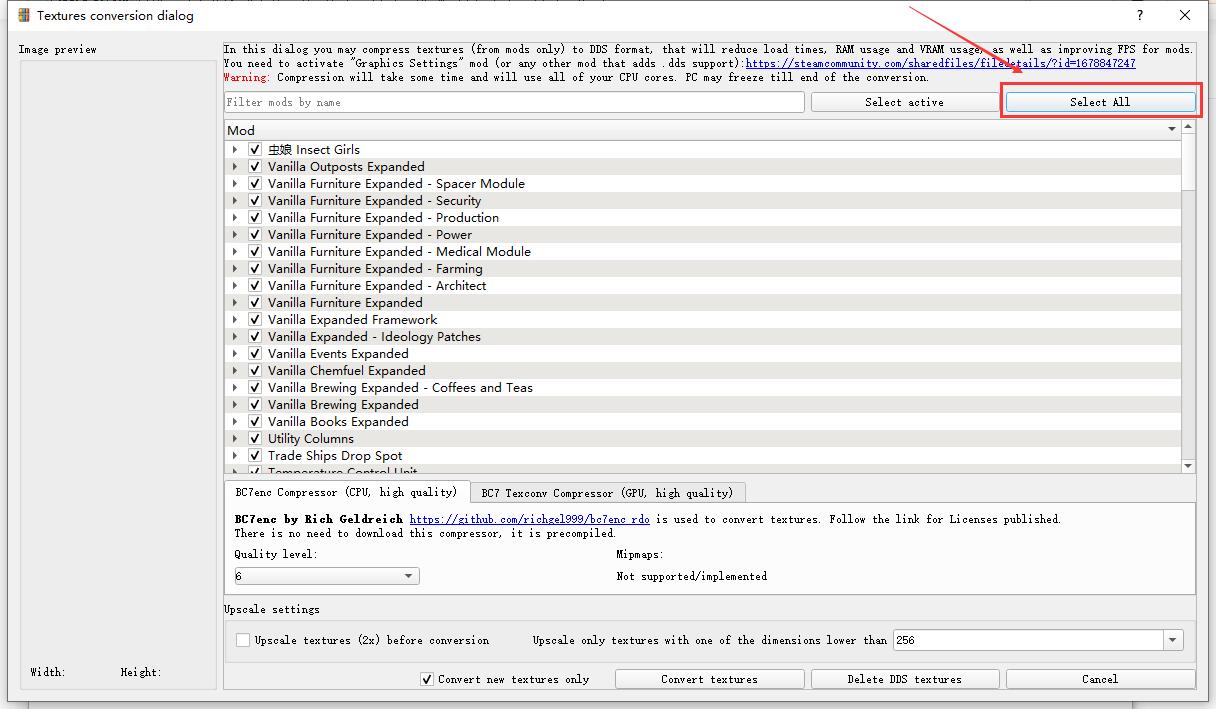Click the title bar help question mark
This screenshot has width=1216, height=709.
pos(1140,15)
